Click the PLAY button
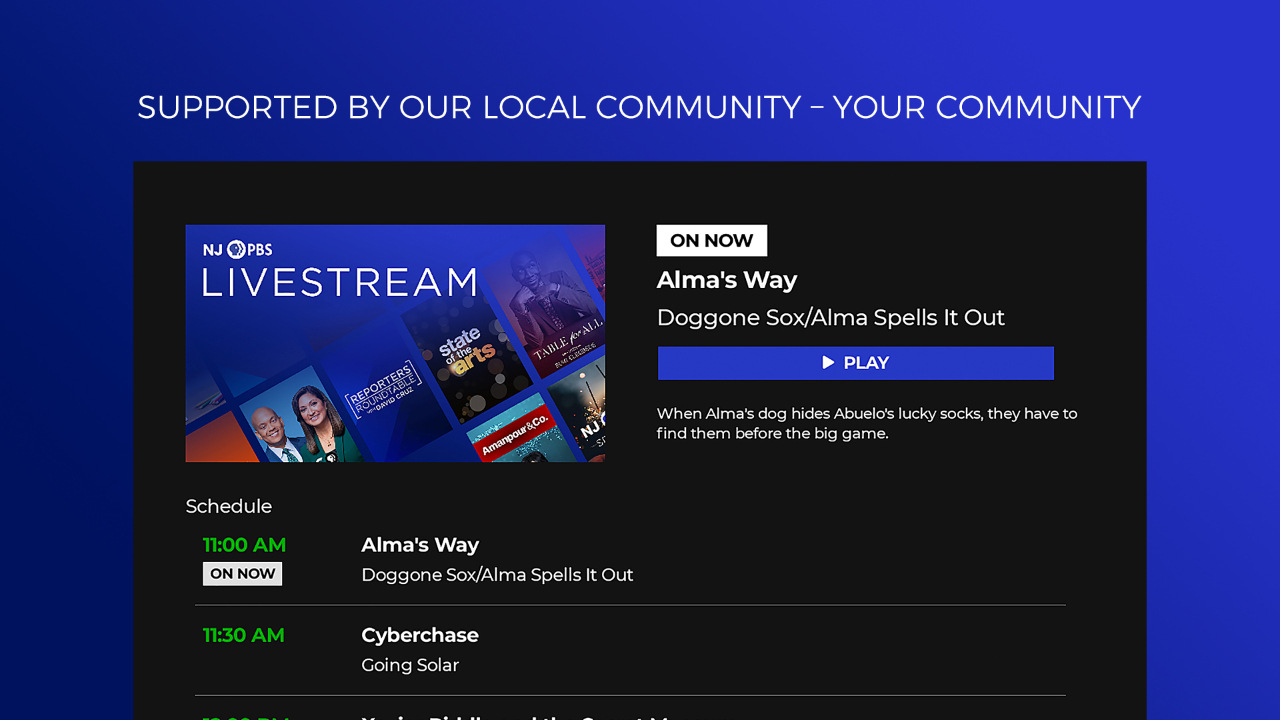This screenshot has height=720, width=1280. point(855,363)
